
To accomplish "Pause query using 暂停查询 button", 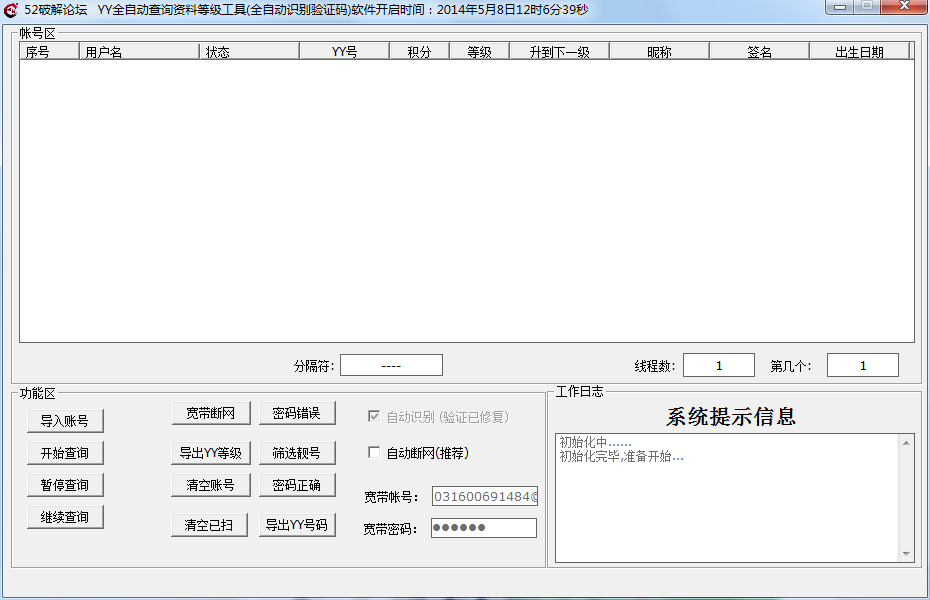I will click(x=65, y=485).
